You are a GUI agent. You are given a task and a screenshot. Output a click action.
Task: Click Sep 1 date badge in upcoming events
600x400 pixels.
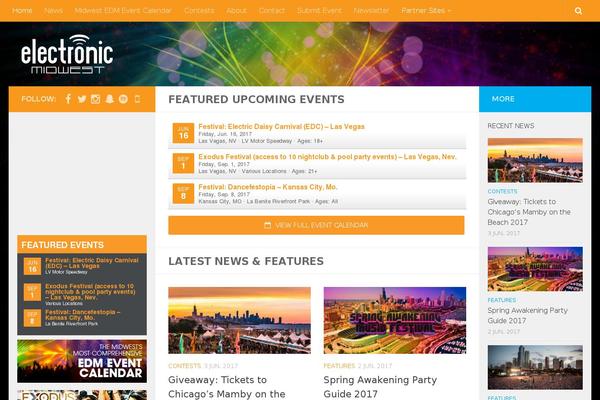[x=183, y=163]
